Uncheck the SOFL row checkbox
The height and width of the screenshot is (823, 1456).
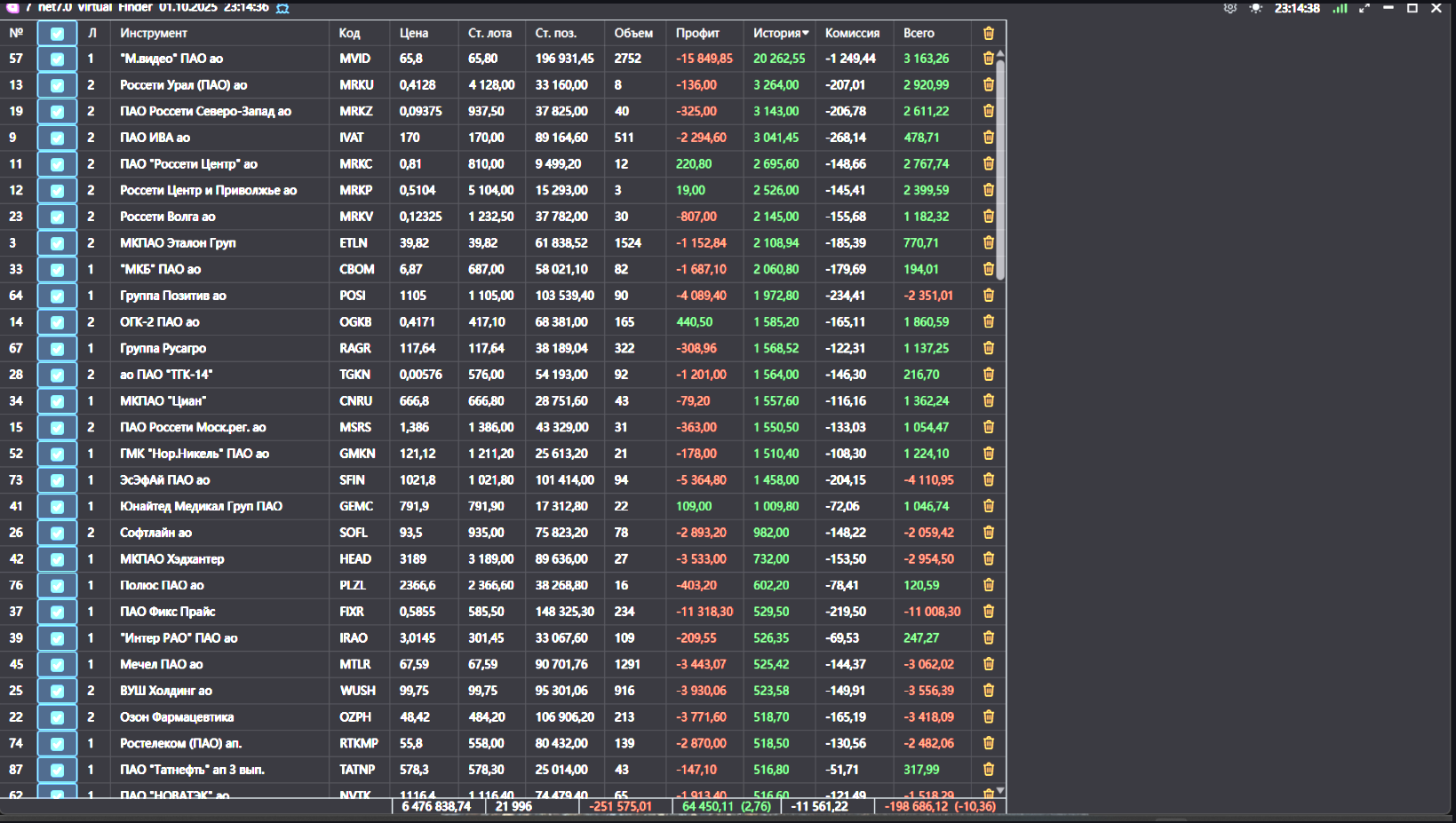pos(57,534)
